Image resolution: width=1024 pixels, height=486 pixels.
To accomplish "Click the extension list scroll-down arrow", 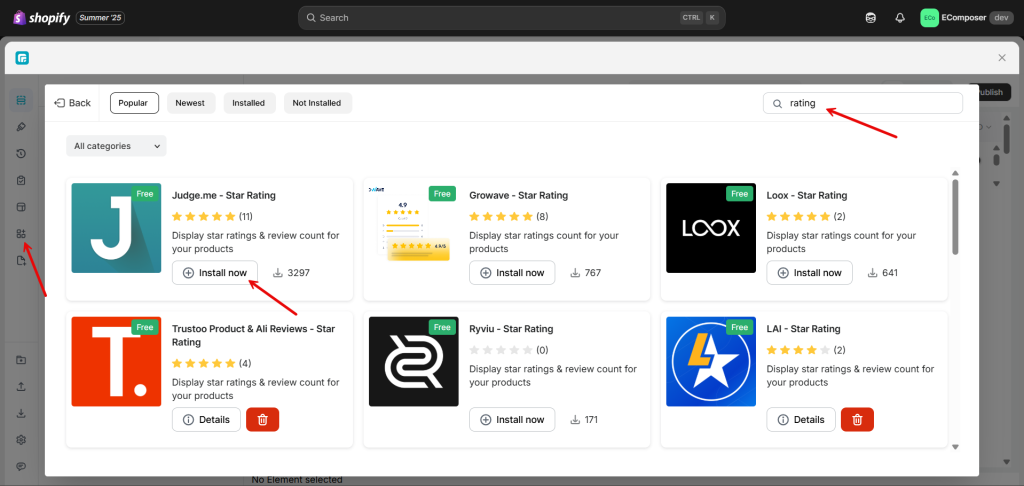I will (x=955, y=447).
